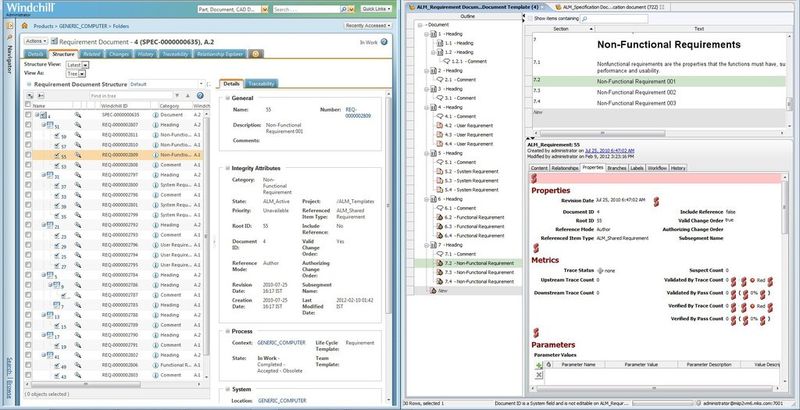Click expand-all icon in structure tree toolbar
The width and height of the screenshot is (800, 410).
coord(30,95)
